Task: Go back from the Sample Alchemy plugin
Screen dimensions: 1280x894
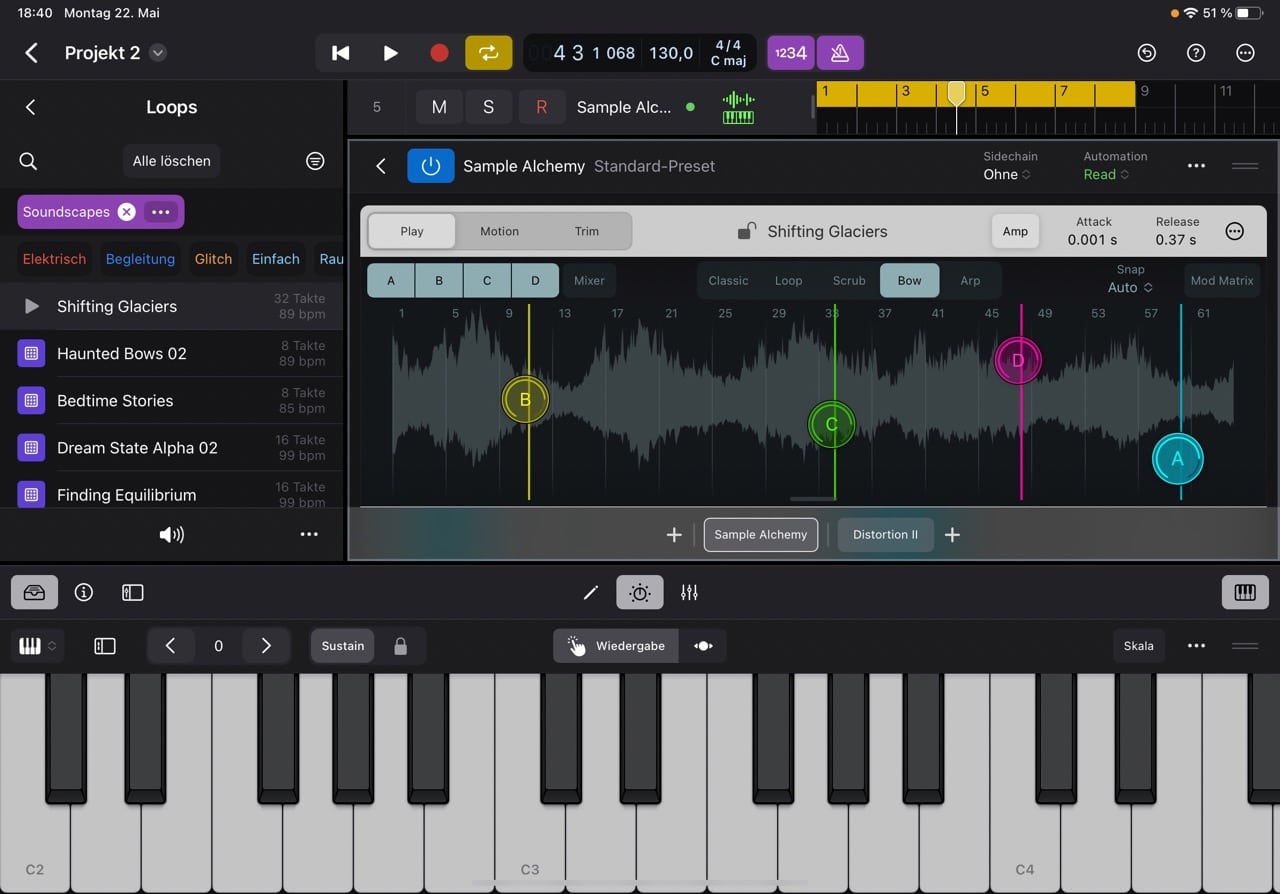Action: 381,166
